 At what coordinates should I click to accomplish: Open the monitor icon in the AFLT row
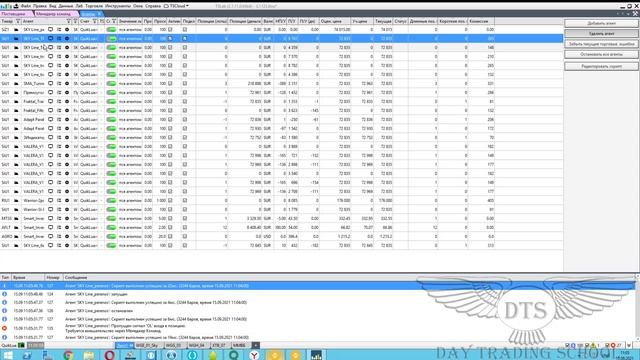pyautogui.click(x=51, y=228)
